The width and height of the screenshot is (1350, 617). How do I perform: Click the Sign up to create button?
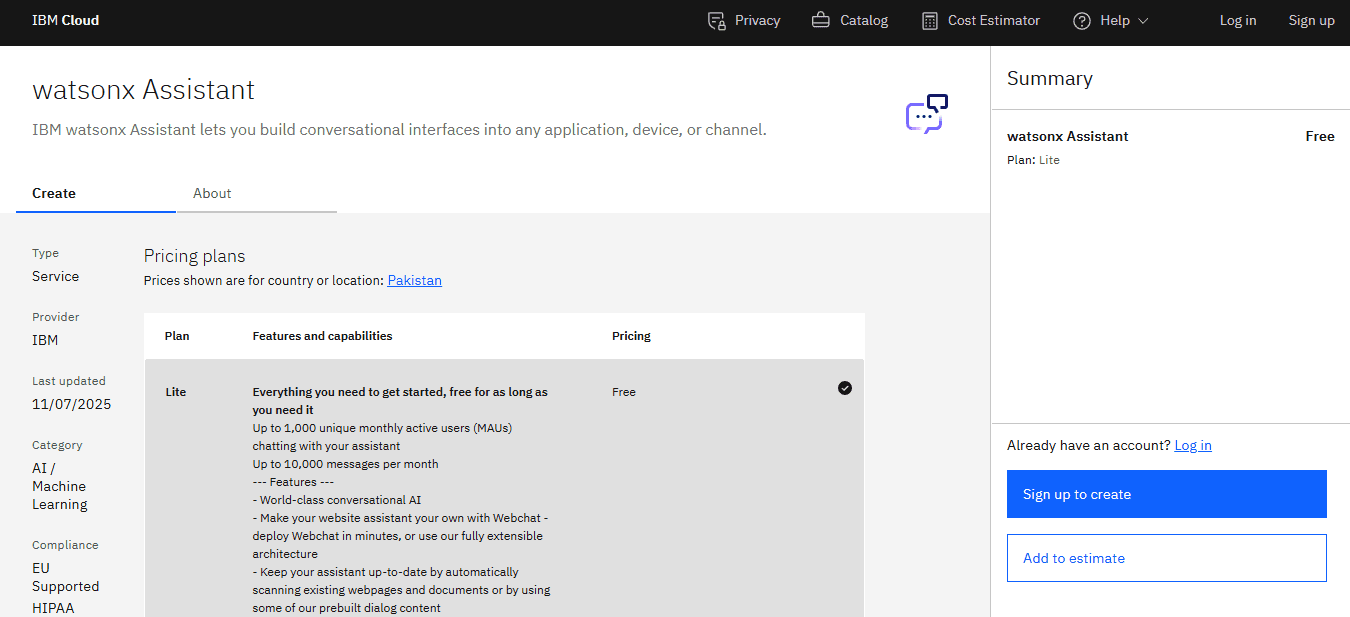tap(1167, 494)
